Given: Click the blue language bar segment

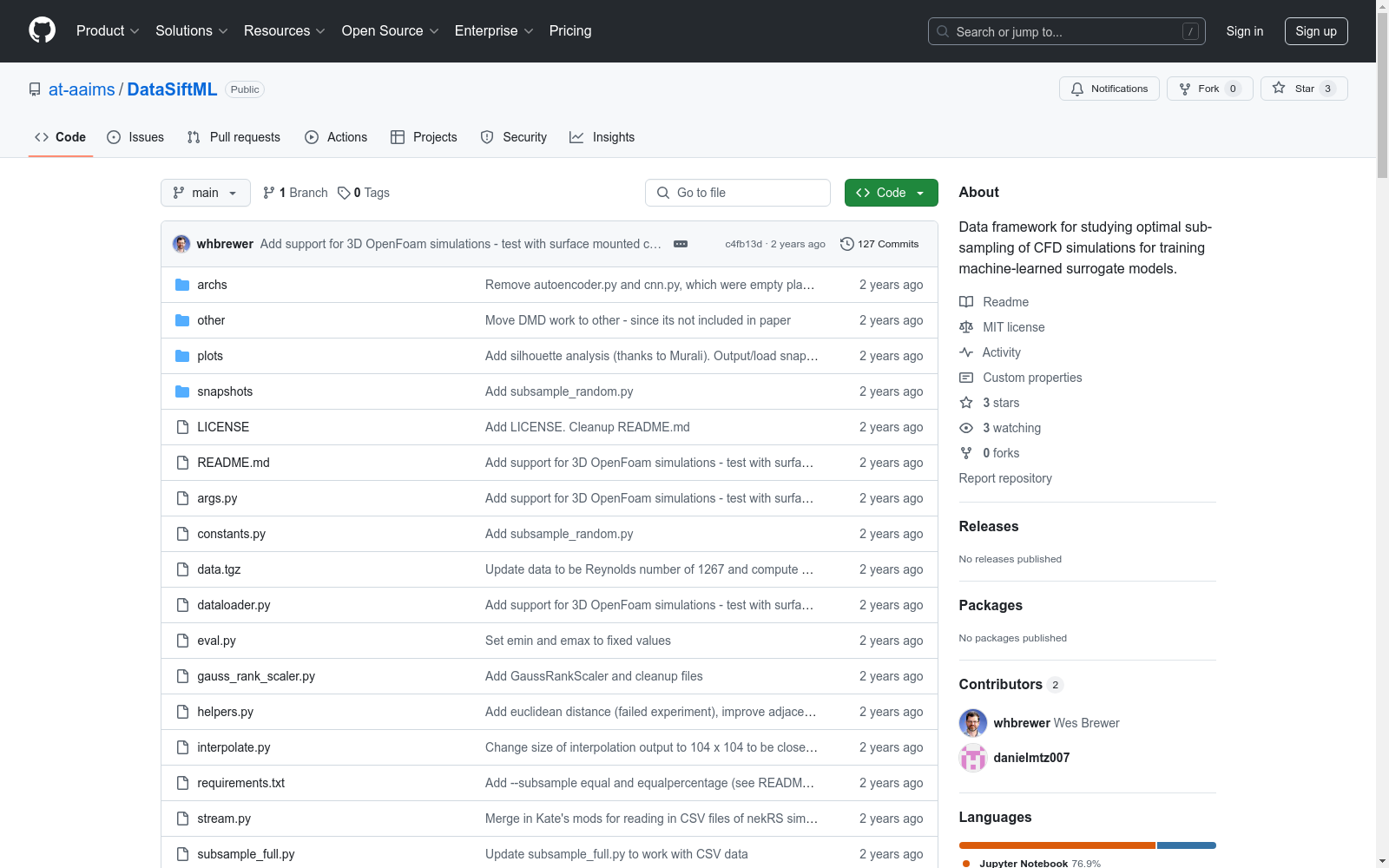Looking at the screenshot, I should (x=1187, y=845).
